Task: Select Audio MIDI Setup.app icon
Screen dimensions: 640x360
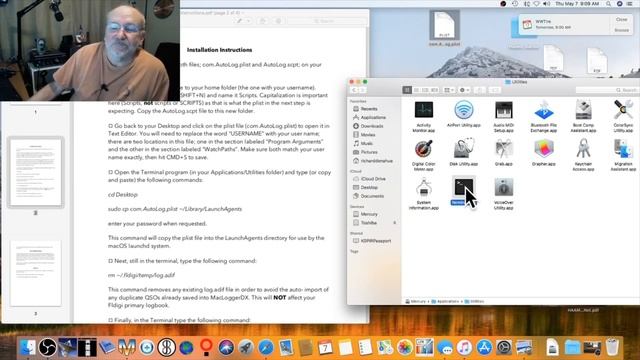Action: coord(503,110)
